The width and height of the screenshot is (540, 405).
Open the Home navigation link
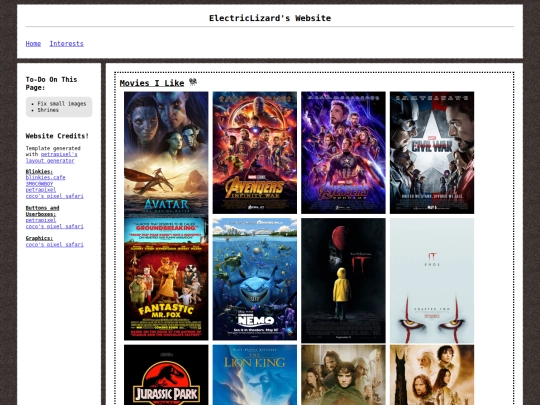click(x=33, y=44)
